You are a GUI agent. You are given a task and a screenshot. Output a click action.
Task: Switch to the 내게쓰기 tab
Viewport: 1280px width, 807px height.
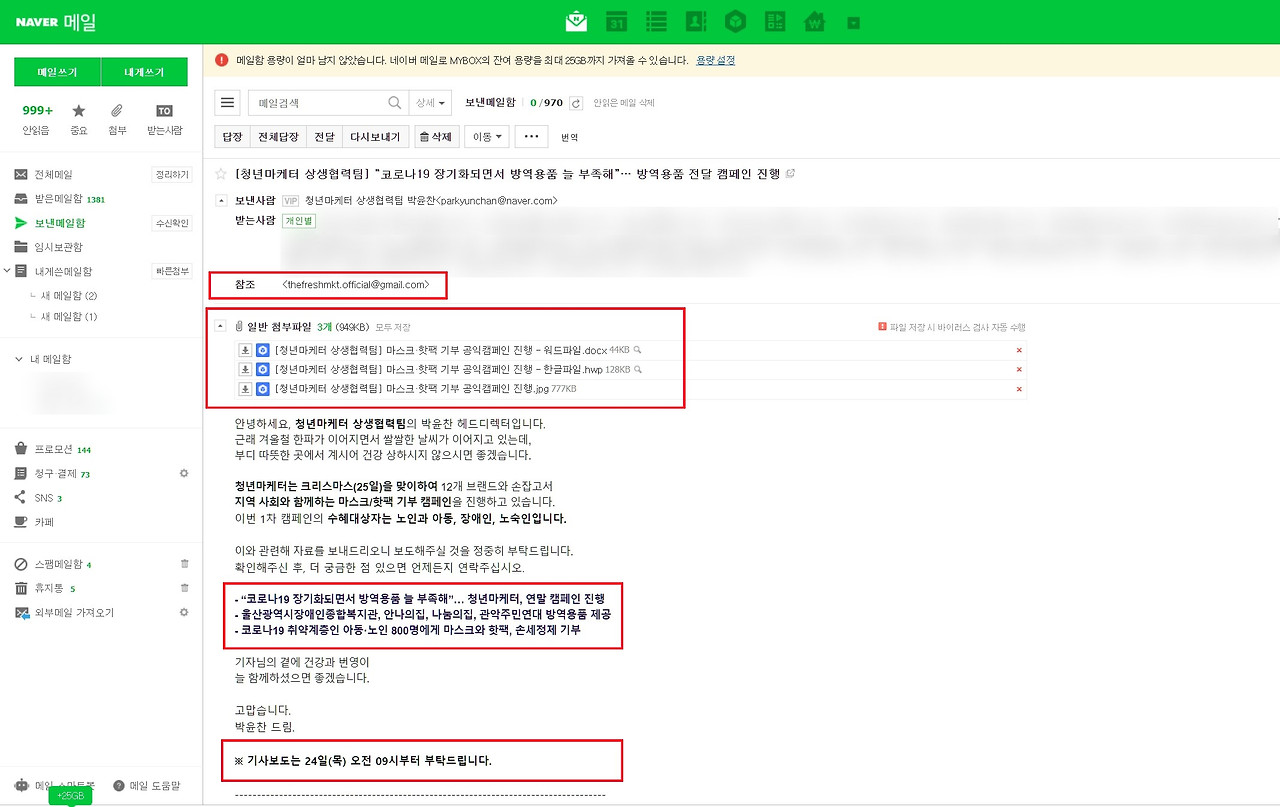pos(144,72)
